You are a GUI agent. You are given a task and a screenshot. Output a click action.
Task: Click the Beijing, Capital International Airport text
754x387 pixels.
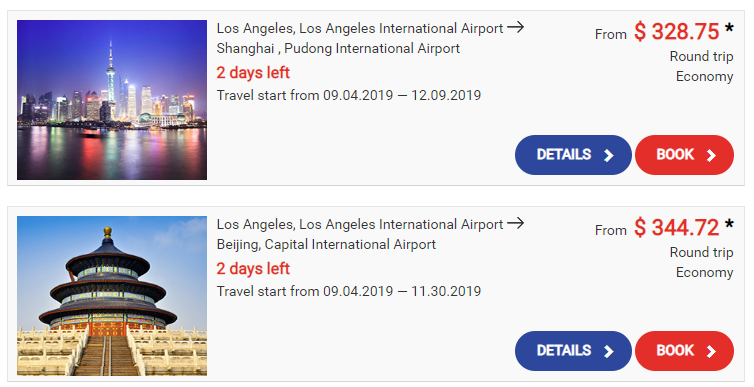point(326,245)
